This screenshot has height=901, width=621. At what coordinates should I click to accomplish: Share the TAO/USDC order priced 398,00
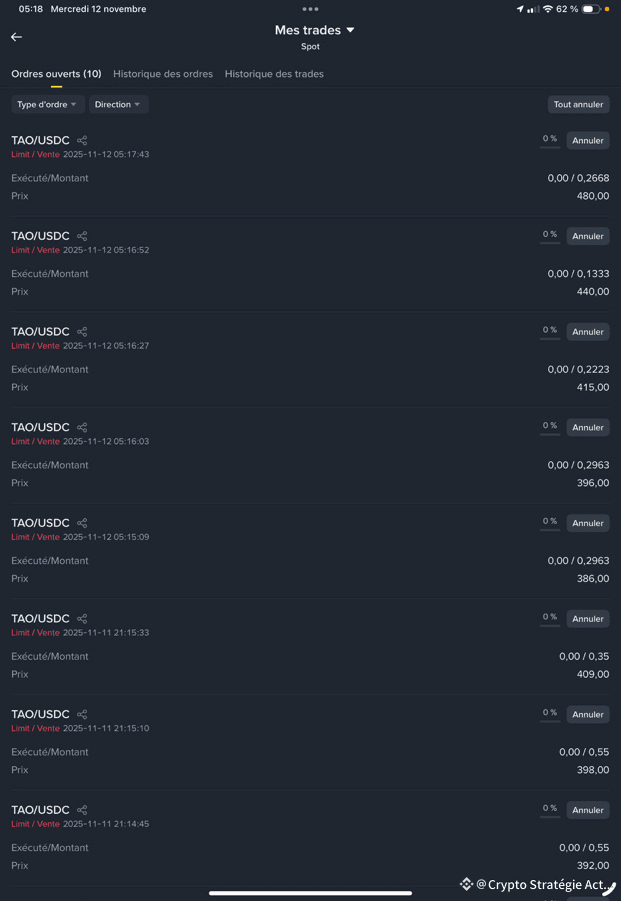point(82,715)
